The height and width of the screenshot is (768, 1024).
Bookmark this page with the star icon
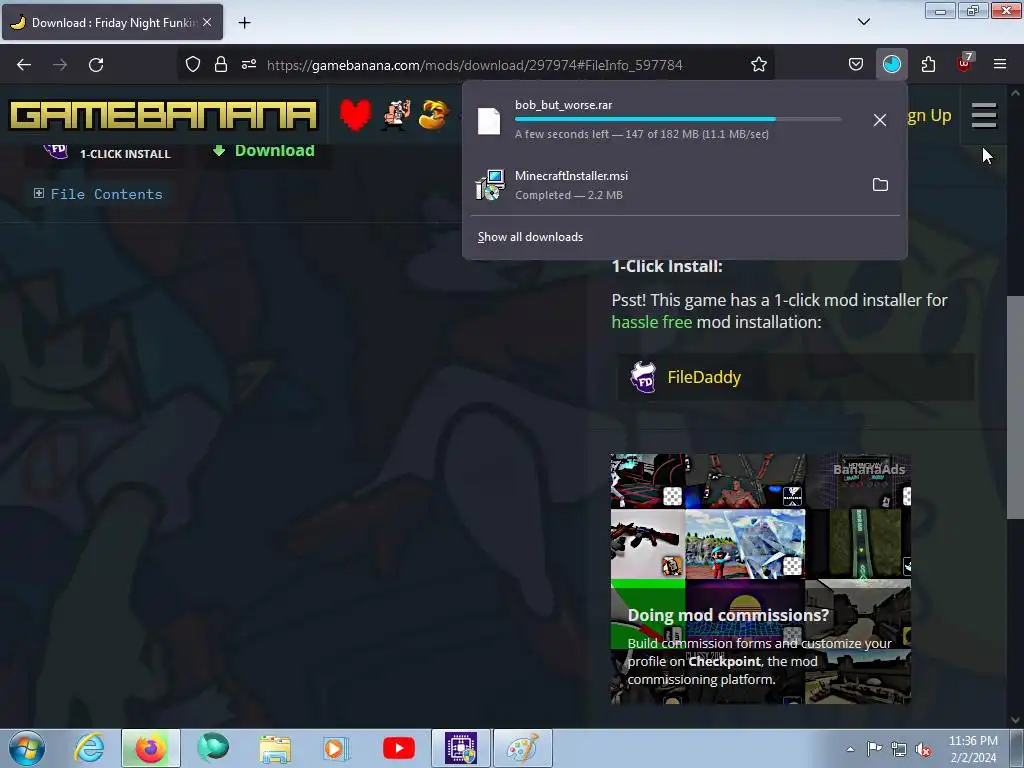pos(758,65)
